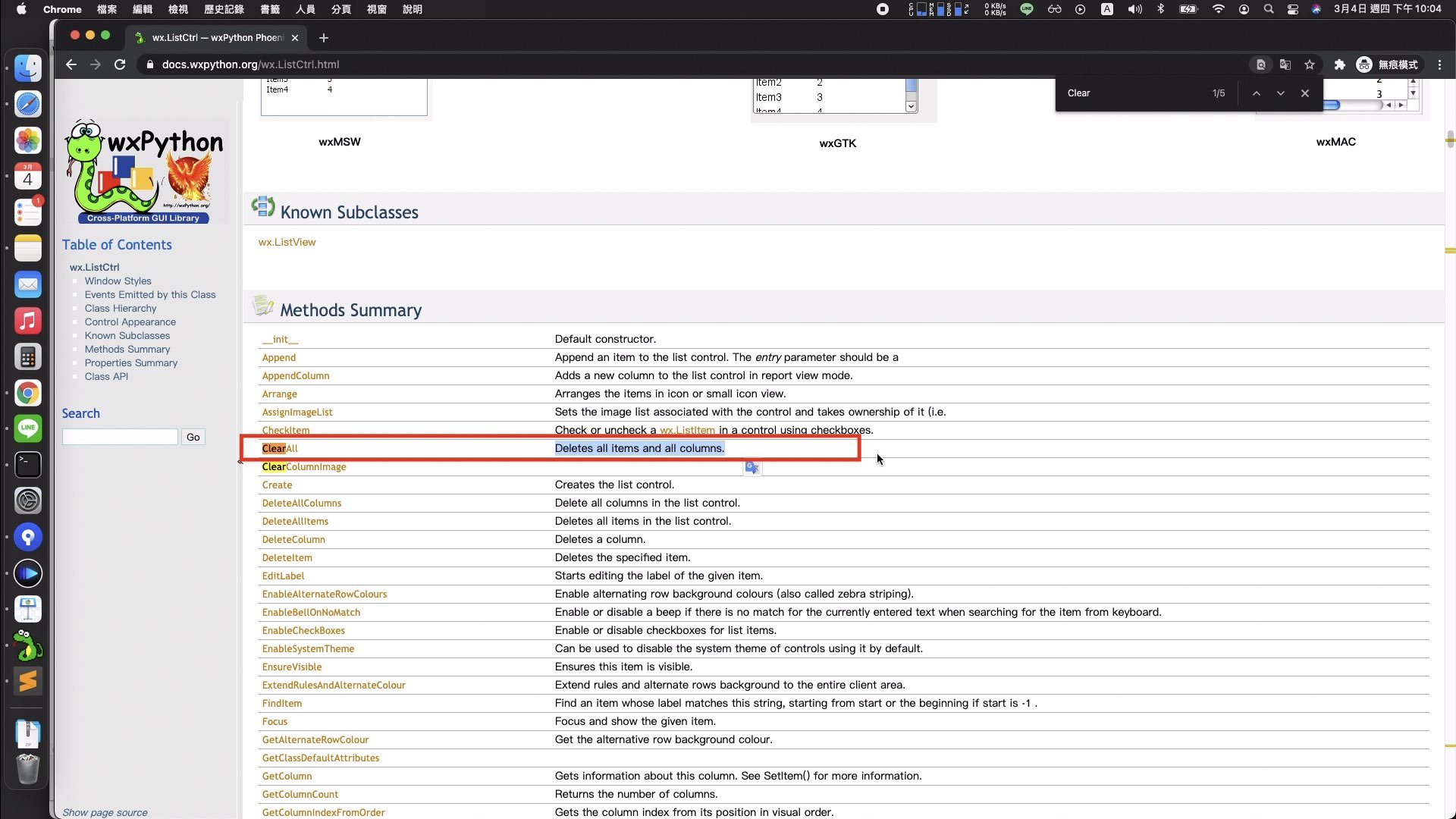
Task: Open the AppendColumn method link
Action: tap(296, 375)
